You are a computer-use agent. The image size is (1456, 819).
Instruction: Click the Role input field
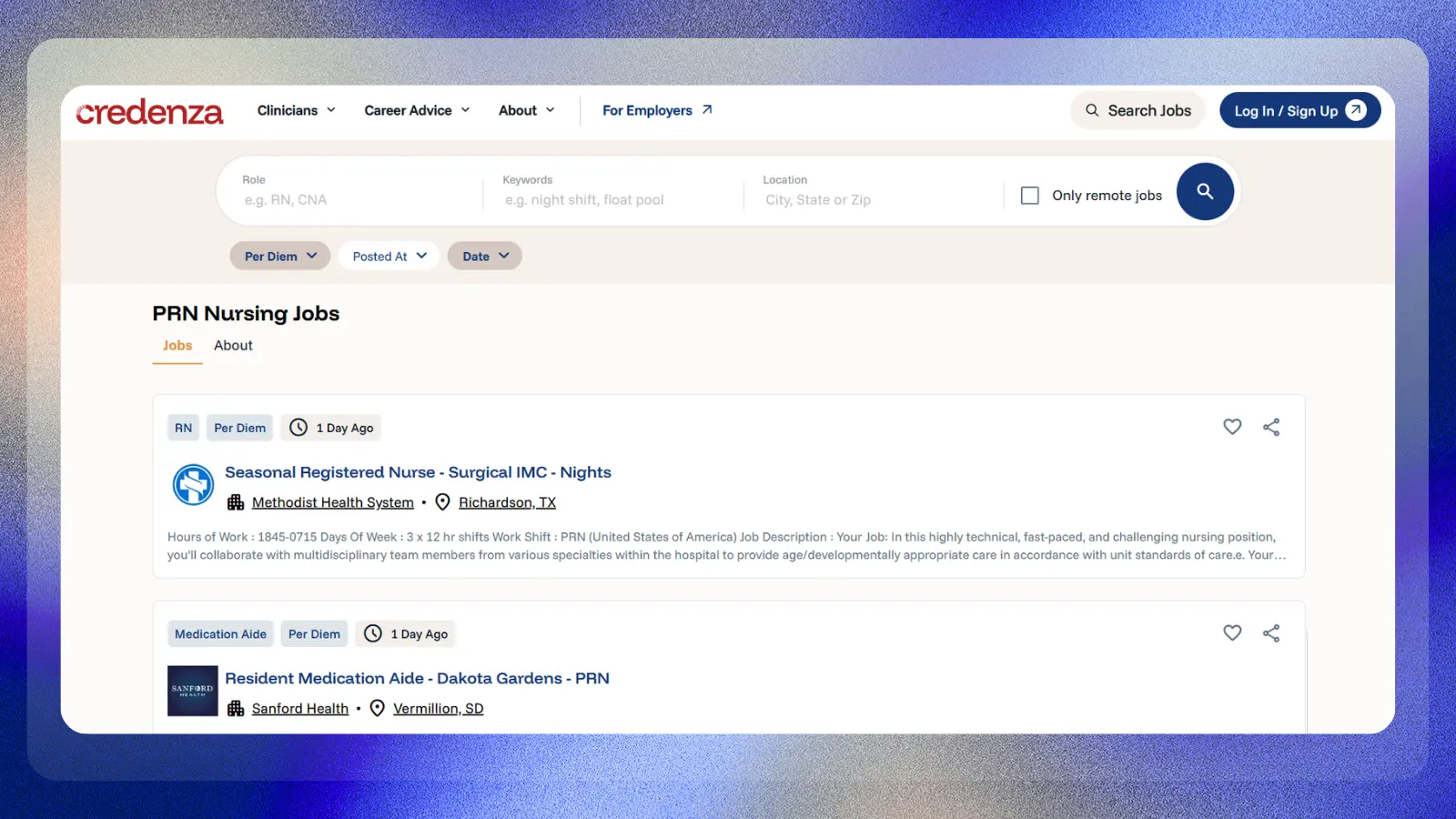[x=357, y=191]
